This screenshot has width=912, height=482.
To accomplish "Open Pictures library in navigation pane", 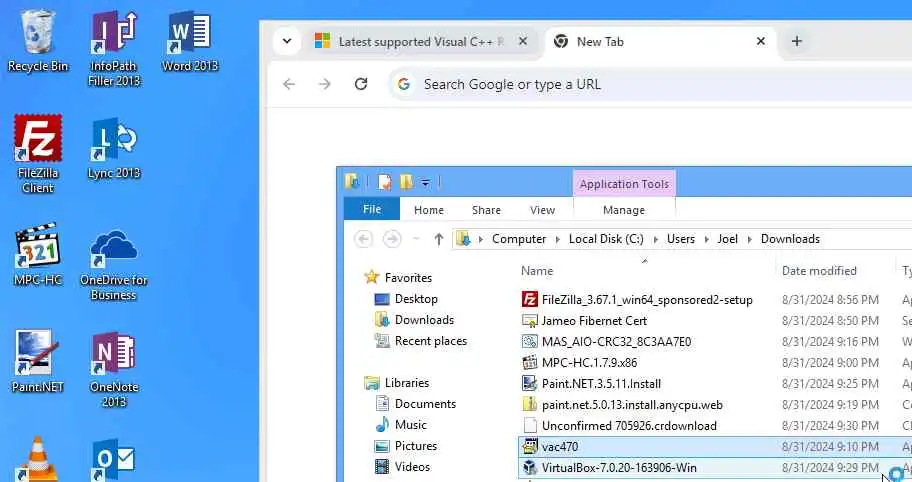I will pos(415,445).
